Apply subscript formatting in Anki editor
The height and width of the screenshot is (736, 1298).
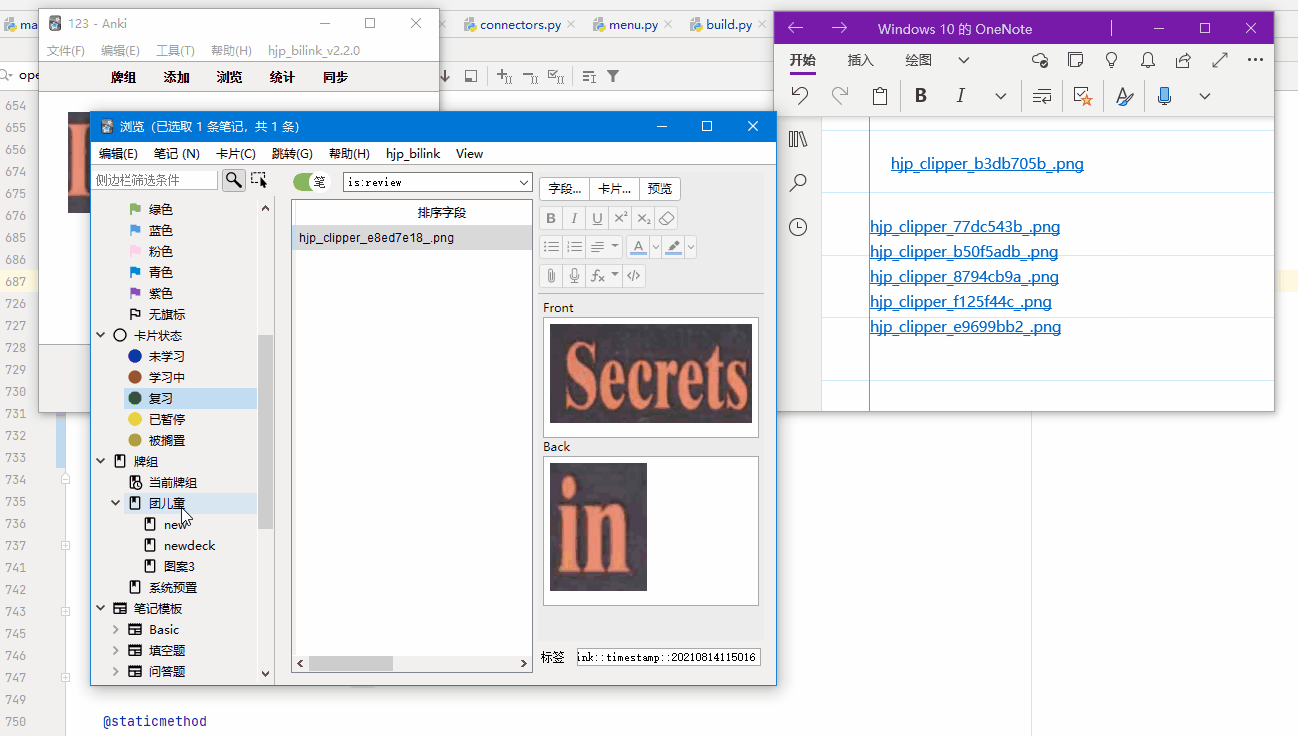pos(644,218)
